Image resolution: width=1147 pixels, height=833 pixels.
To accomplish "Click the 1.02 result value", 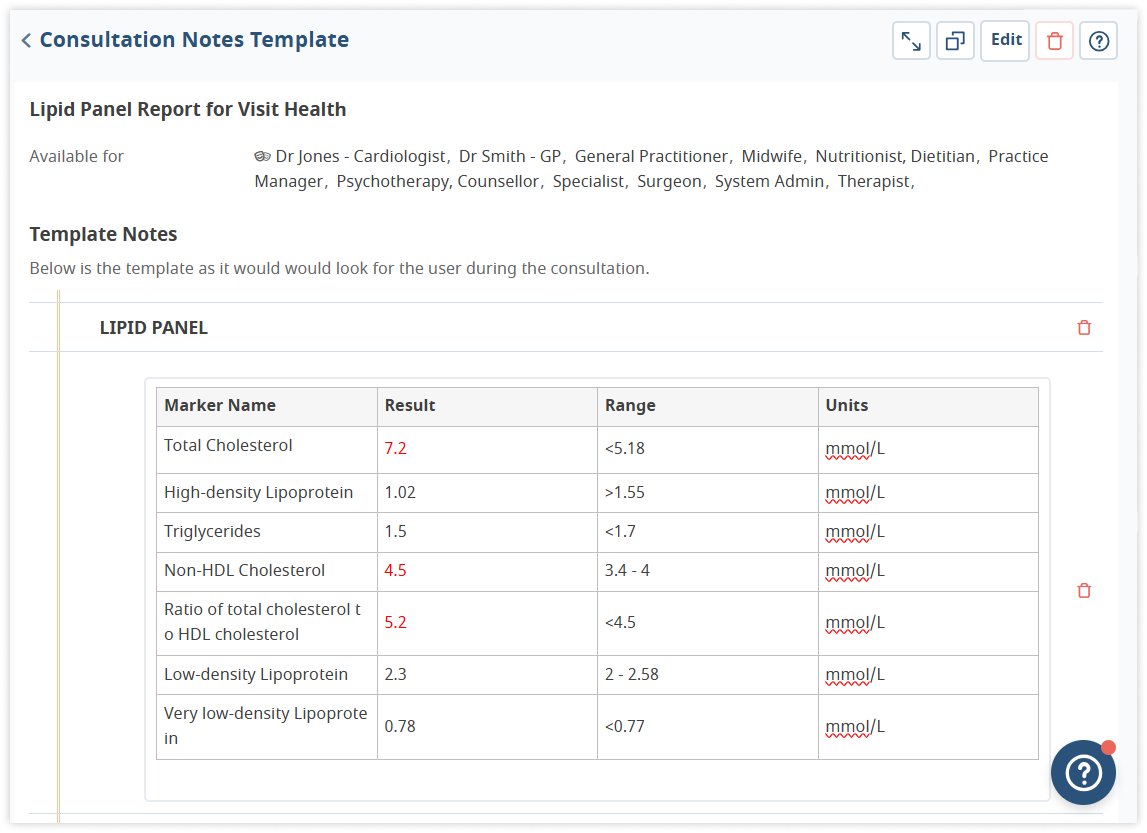I will [400, 492].
